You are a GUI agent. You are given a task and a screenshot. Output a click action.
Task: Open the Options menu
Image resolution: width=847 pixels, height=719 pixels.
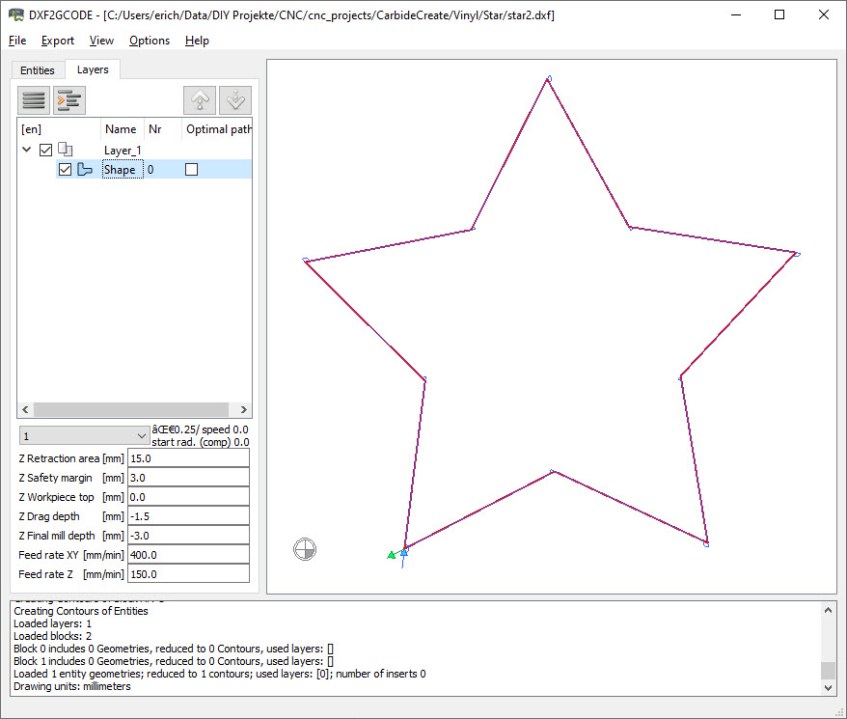click(x=149, y=40)
